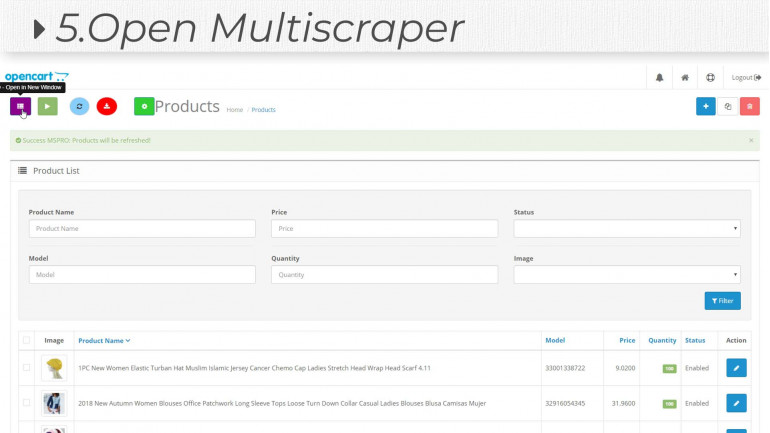Edit the Autumn Women Blouses product
This screenshot has width=770, height=433.
point(736,403)
